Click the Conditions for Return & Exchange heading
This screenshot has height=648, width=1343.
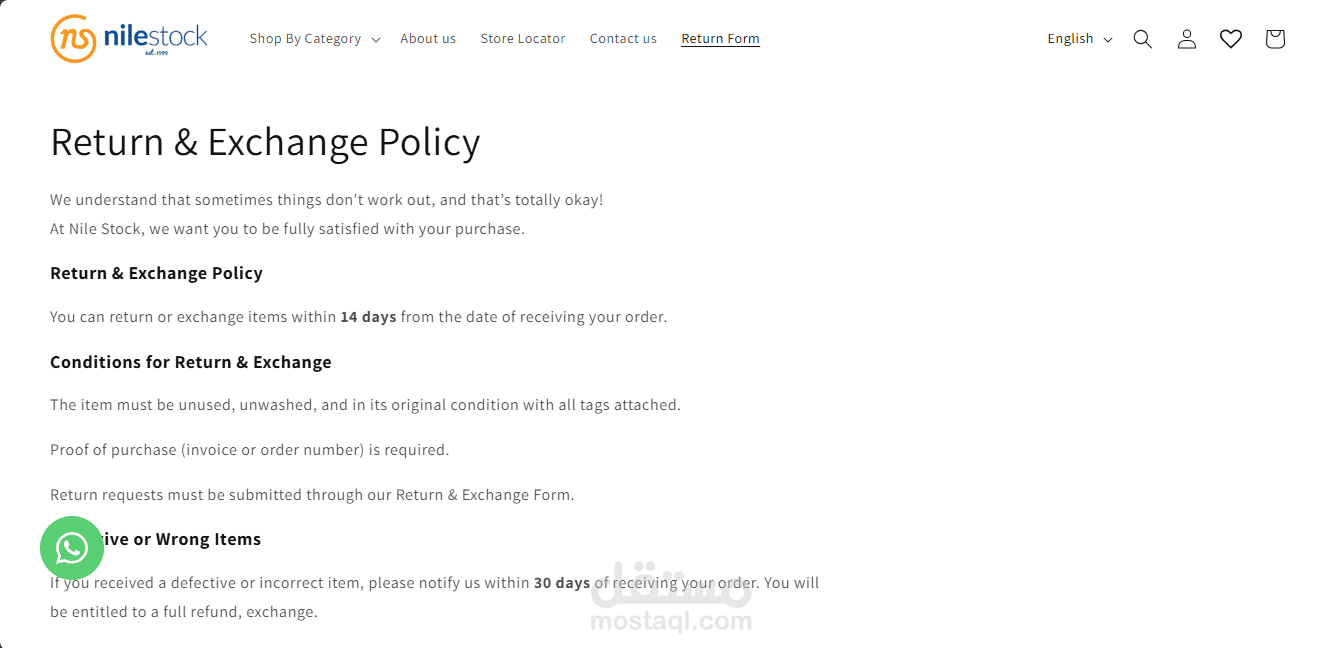(191, 362)
